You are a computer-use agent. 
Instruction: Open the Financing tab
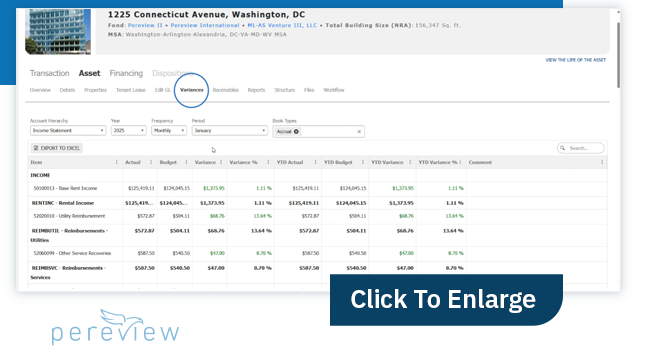126,73
